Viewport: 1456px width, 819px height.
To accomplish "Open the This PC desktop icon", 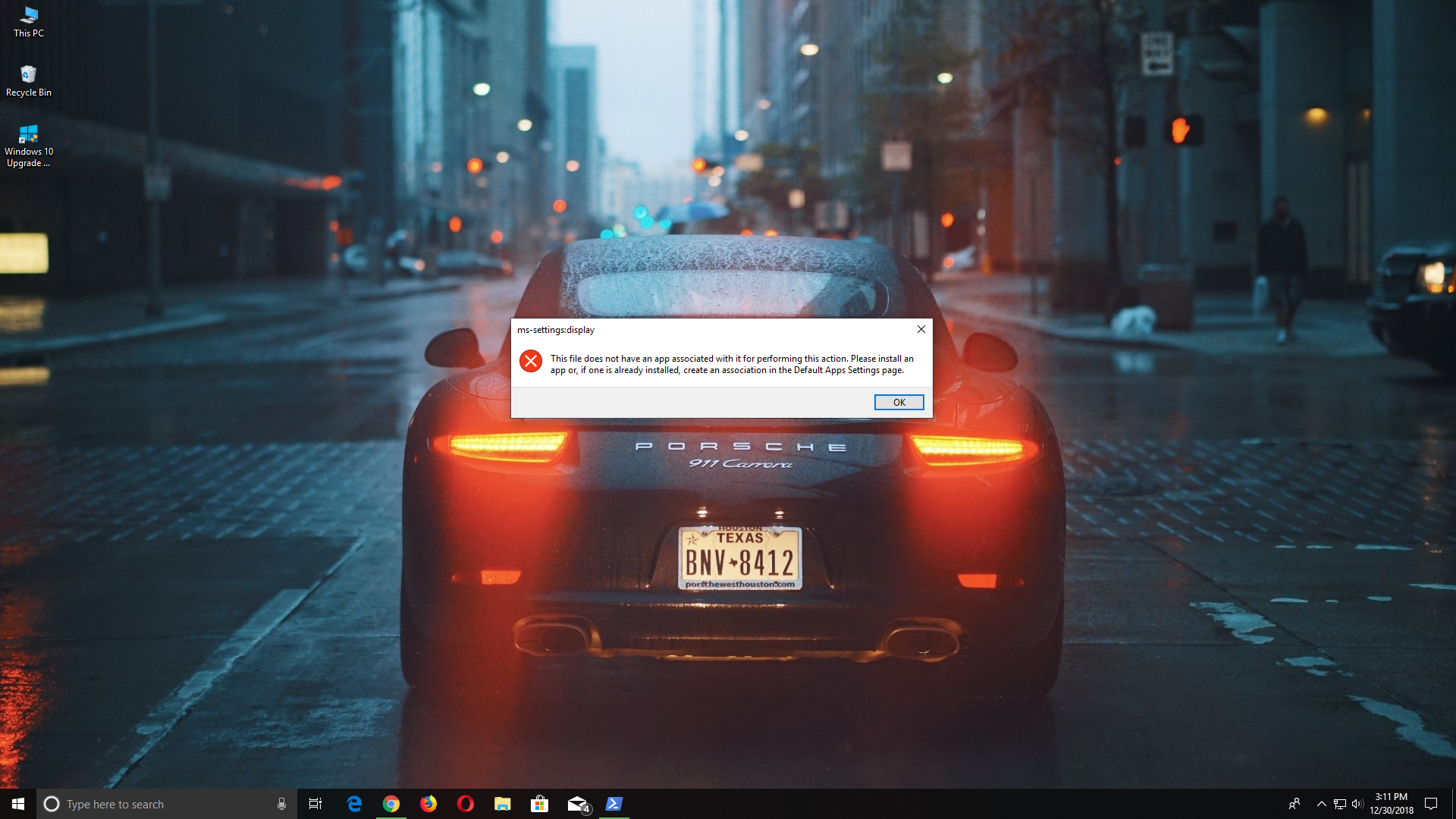I will [x=29, y=21].
